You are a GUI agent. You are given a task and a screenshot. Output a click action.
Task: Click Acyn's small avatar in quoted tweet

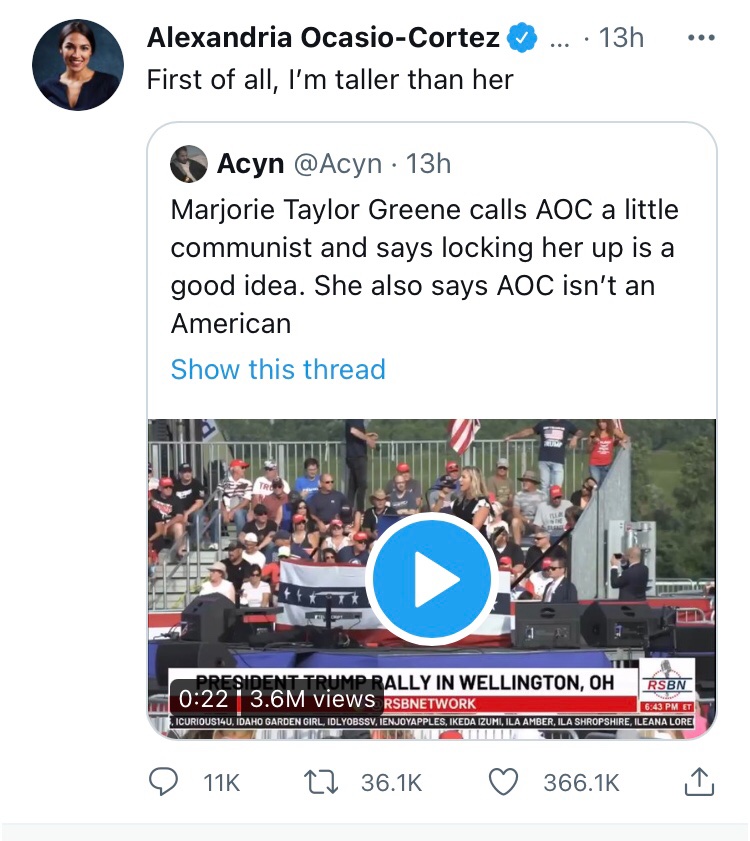tap(188, 163)
